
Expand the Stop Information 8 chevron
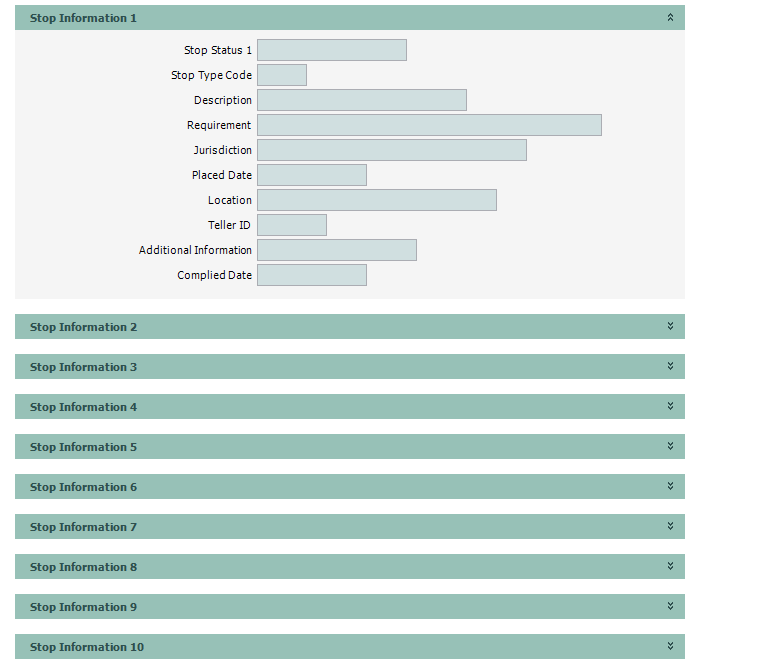coord(670,567)
